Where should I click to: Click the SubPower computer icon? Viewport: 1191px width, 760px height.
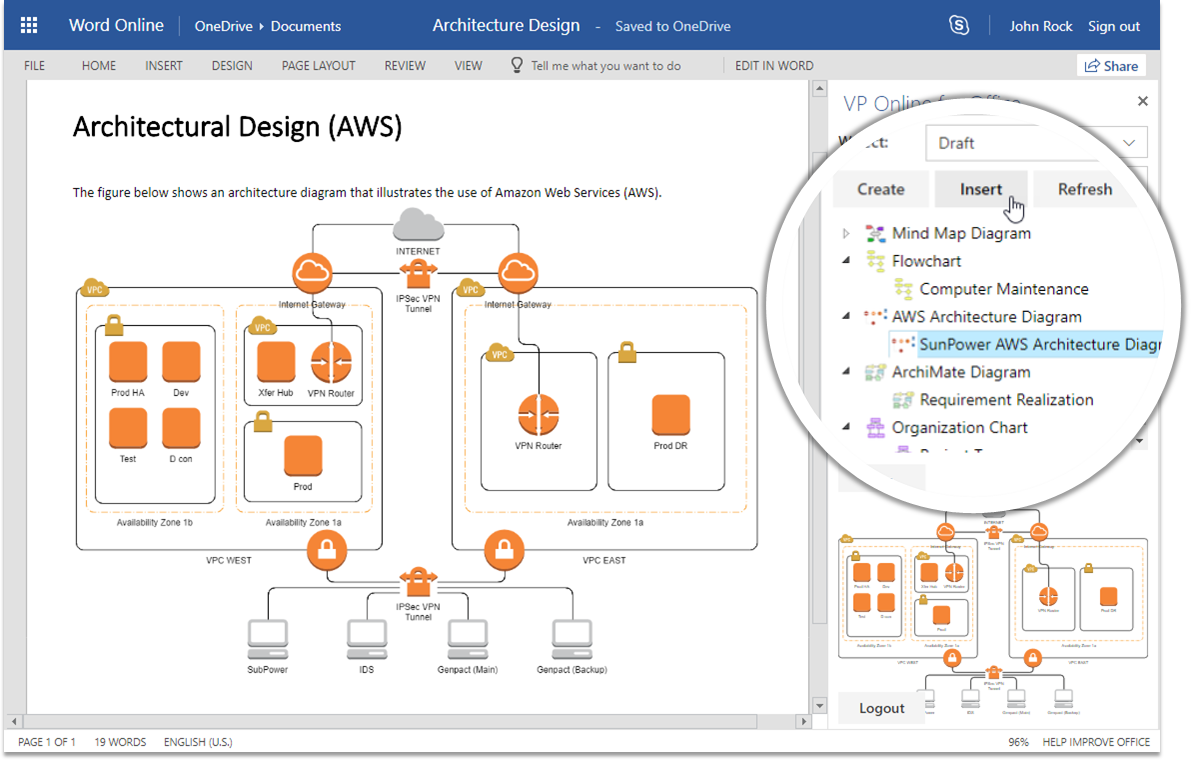pyautogui.click(x=267, y=640)
